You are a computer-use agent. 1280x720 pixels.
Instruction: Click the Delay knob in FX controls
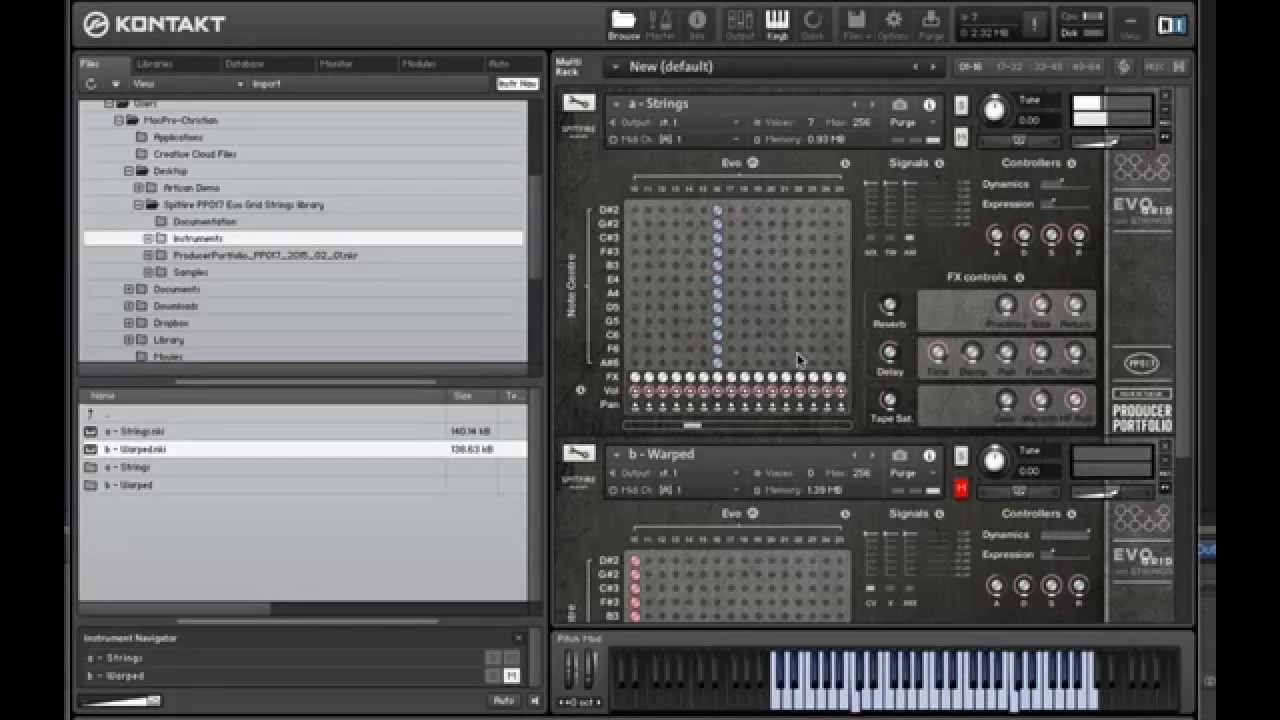pyautogui.click(x=888, y=352)
